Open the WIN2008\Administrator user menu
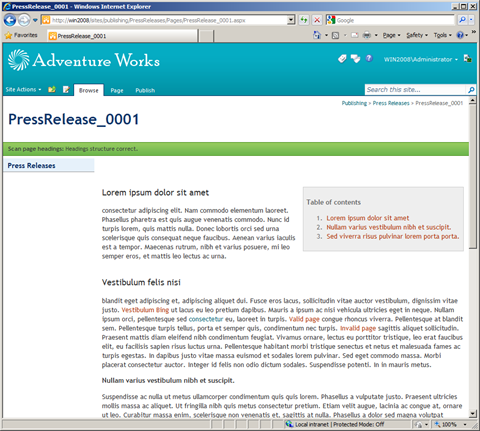 tap(421, 59)
